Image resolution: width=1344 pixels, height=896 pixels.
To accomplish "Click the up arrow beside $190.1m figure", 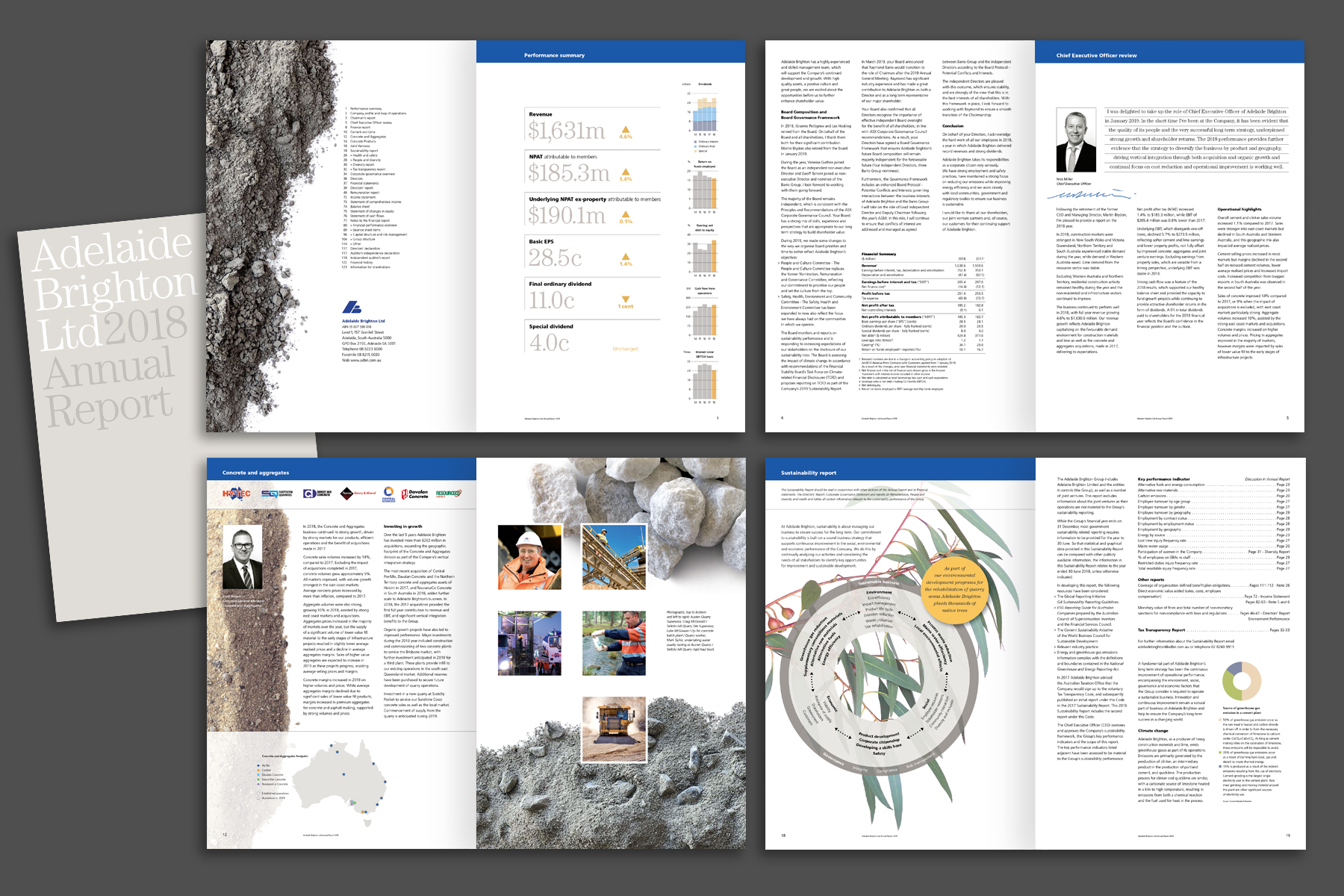I will tap(626, 215).
